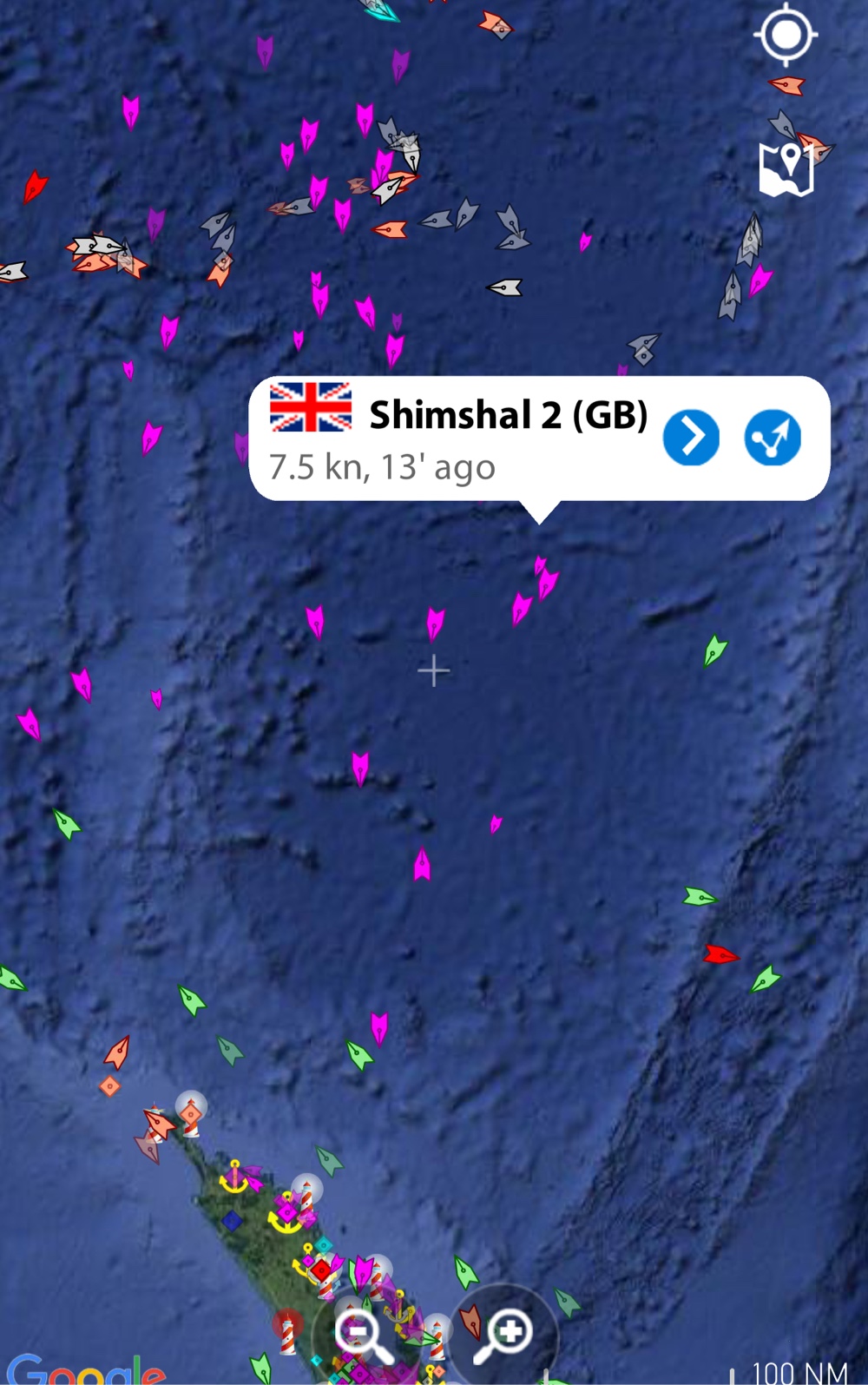Select the red vessel near the map's right edge

720,955
